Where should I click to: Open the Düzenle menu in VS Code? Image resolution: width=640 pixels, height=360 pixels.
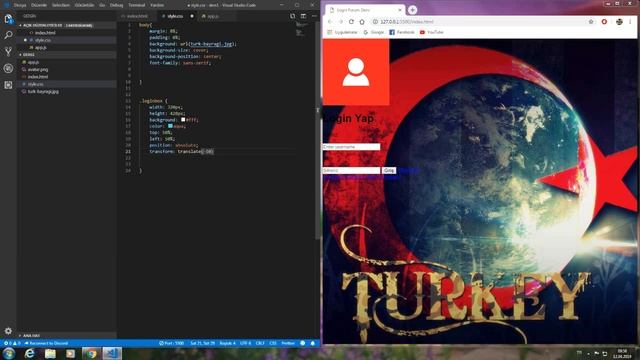coord(39,5)
